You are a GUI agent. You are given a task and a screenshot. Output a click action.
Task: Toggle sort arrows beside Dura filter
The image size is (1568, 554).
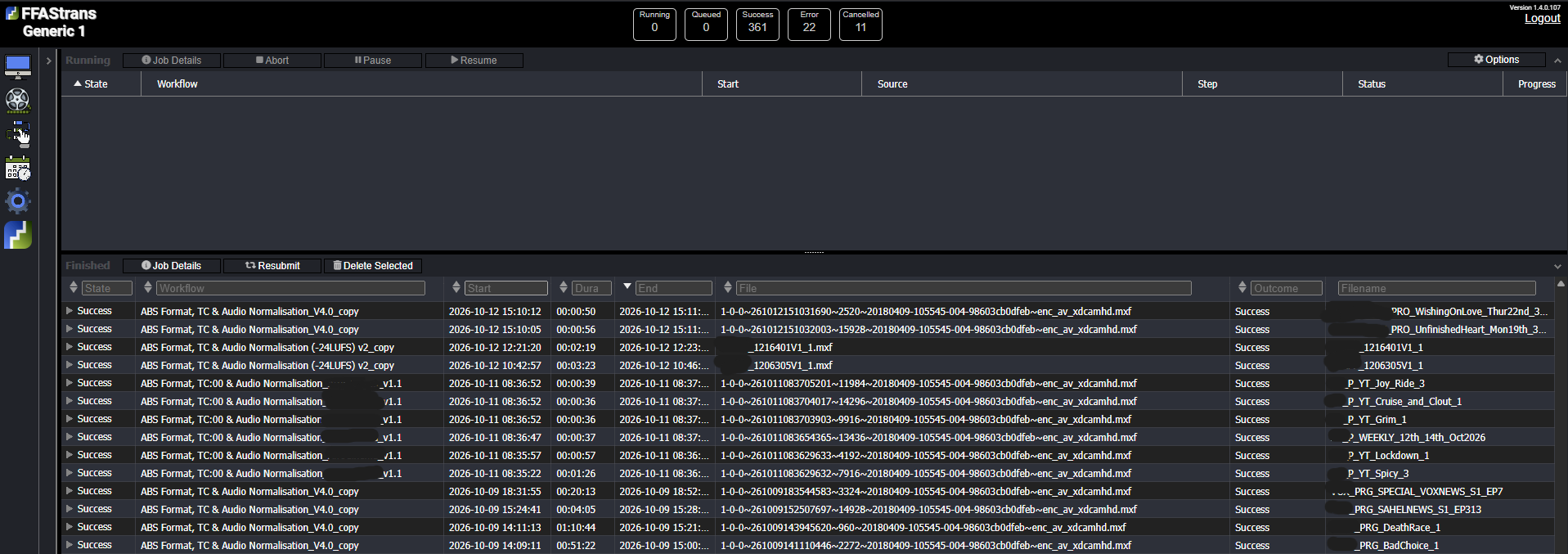564,287
